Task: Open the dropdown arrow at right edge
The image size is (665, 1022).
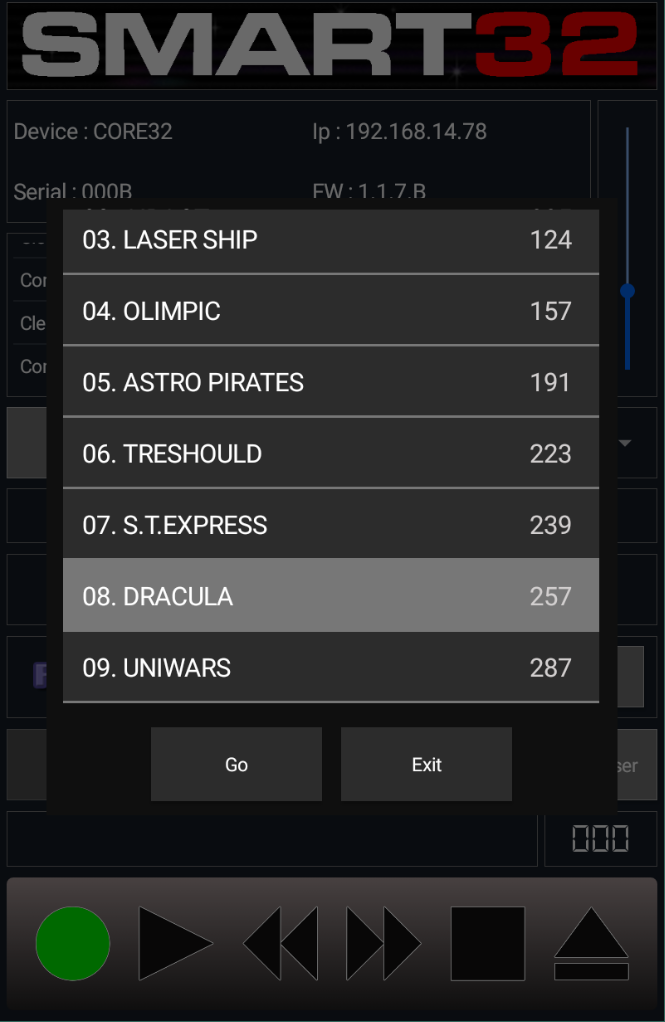Action: coord(625,443)
